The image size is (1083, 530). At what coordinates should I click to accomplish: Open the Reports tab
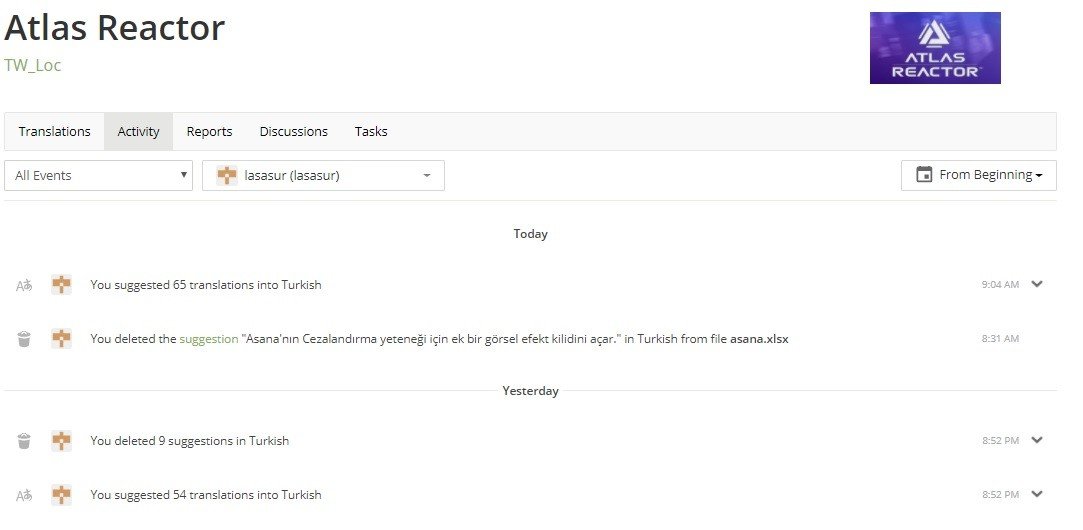(209, 131)
